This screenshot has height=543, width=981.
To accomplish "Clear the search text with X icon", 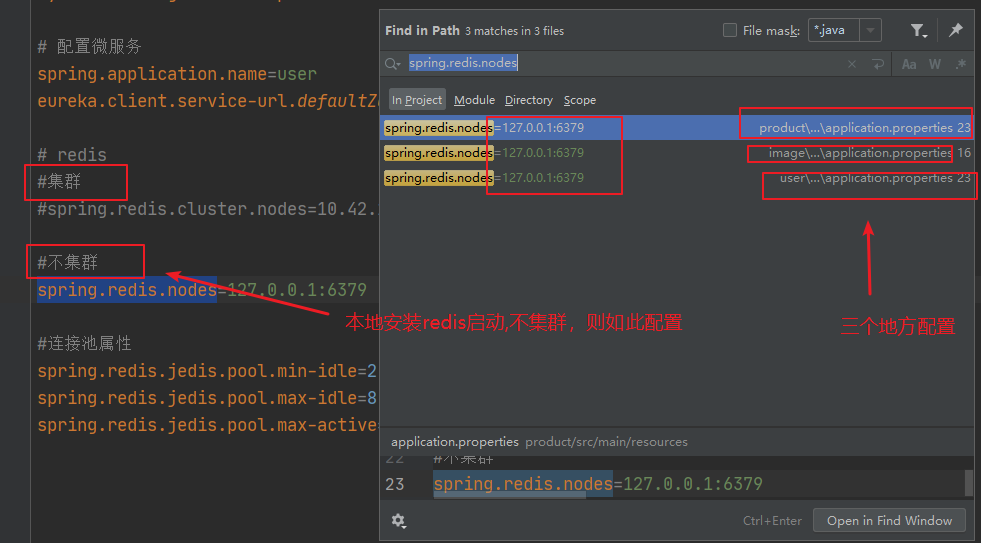I will point(851,64).
